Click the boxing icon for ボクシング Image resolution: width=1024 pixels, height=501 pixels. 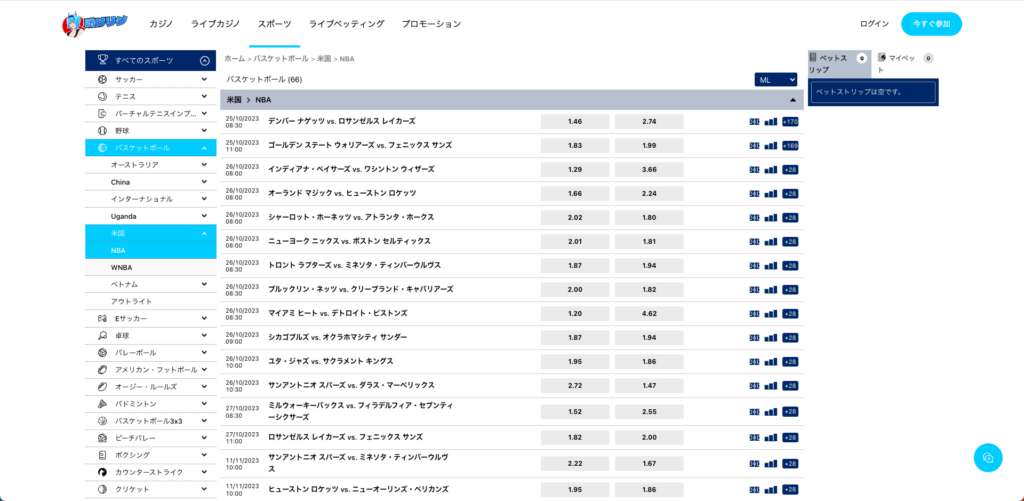pyautogui.click(x=103, y=455)
